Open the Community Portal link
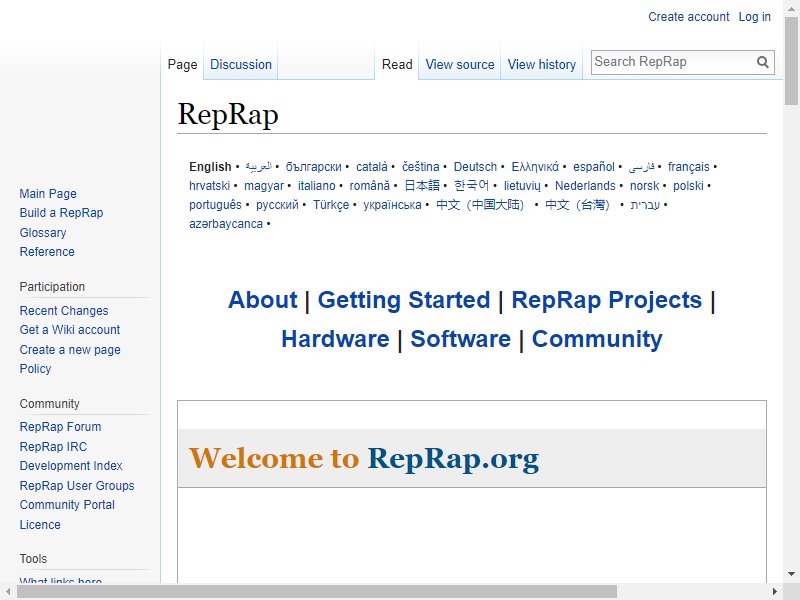Viewport: 800px width, 600px height. 67,505
